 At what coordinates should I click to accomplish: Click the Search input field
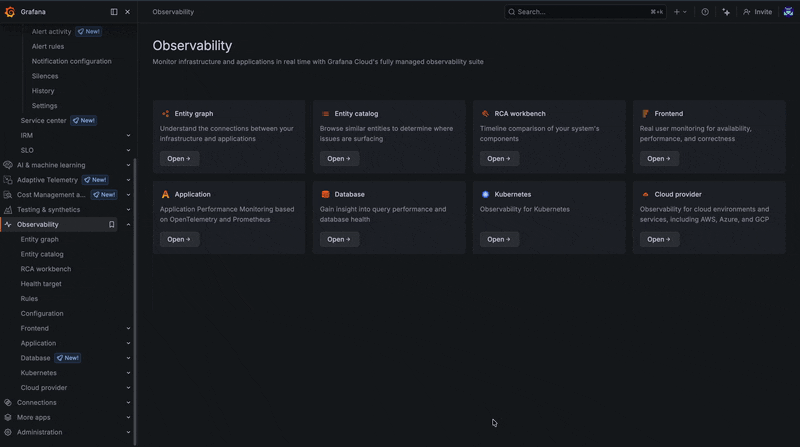(585, 12)
